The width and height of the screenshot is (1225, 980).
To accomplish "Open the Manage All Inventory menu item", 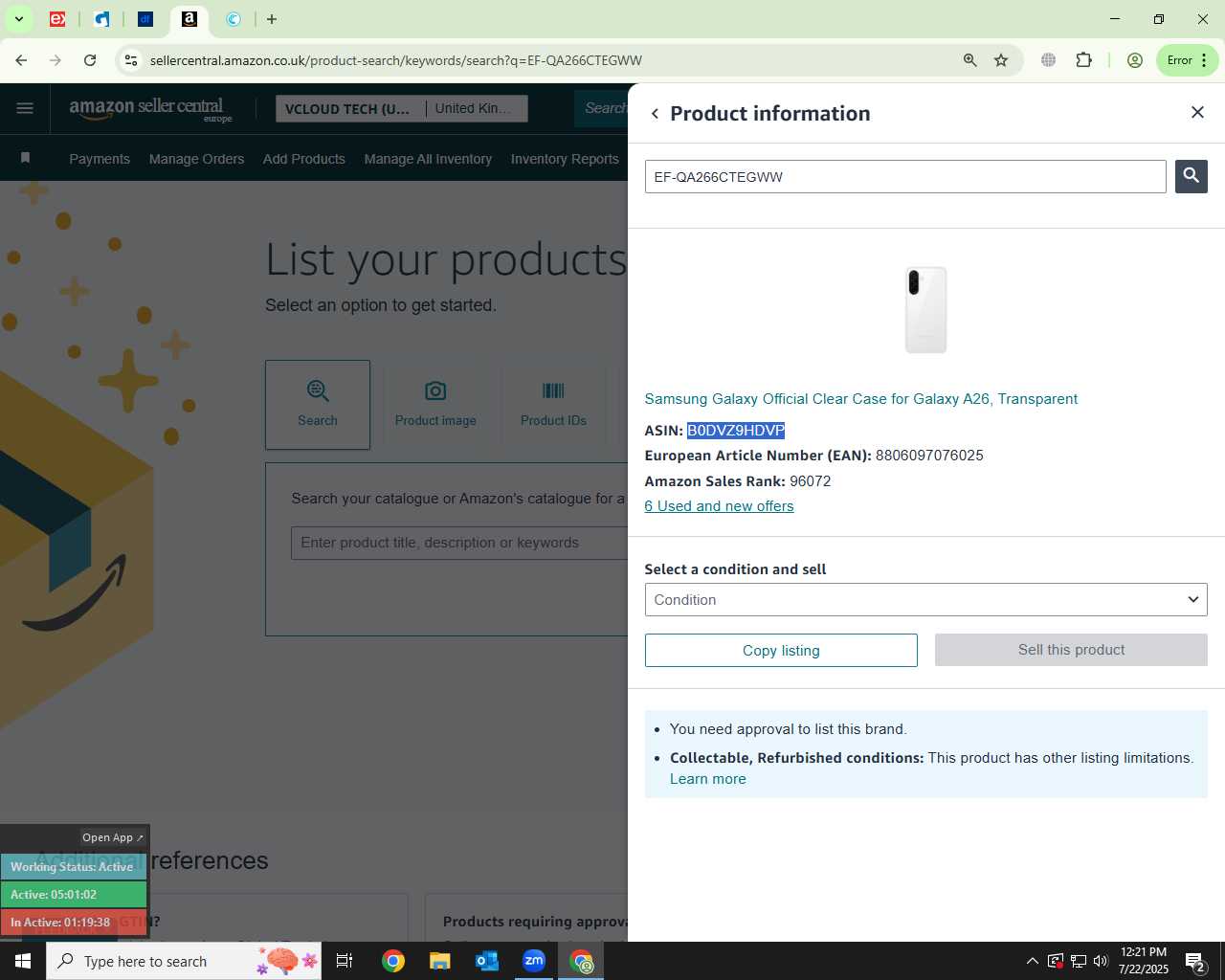I will (428, 159).
